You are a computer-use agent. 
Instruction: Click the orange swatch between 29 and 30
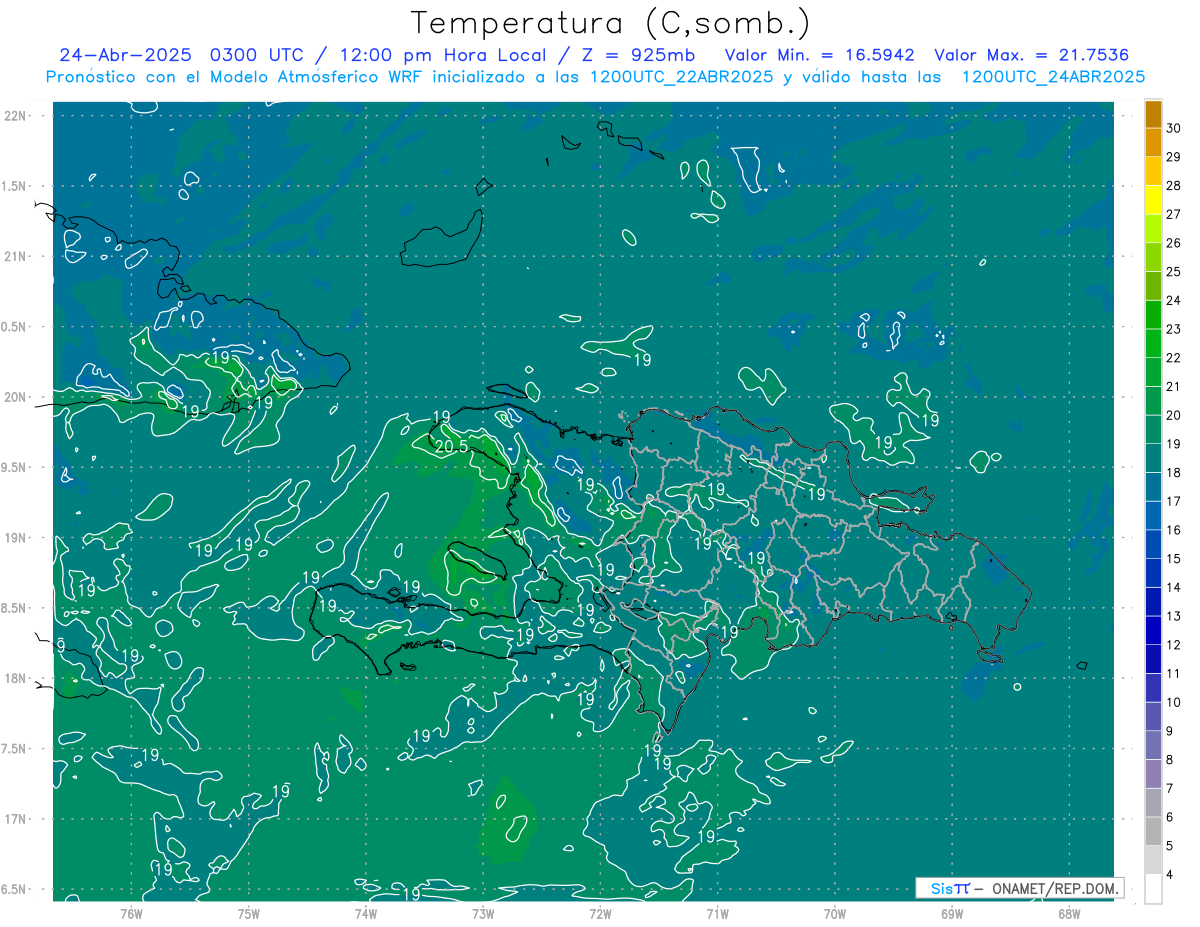1153,142
